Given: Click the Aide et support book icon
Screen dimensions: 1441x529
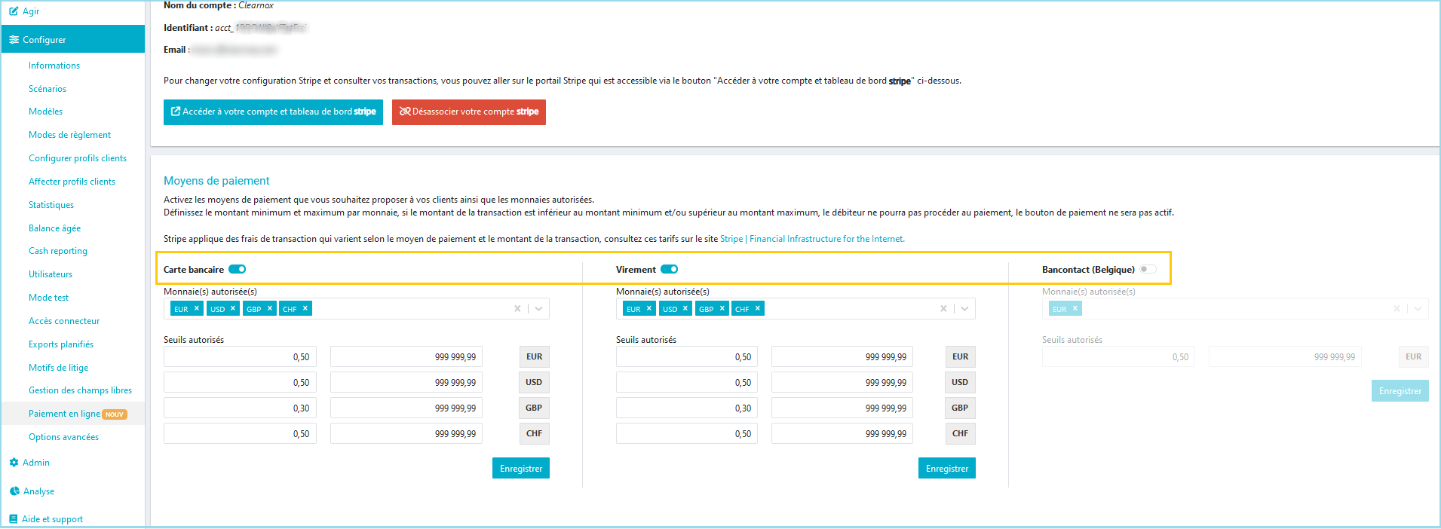Looking at the screenshot, I should 14,519.
